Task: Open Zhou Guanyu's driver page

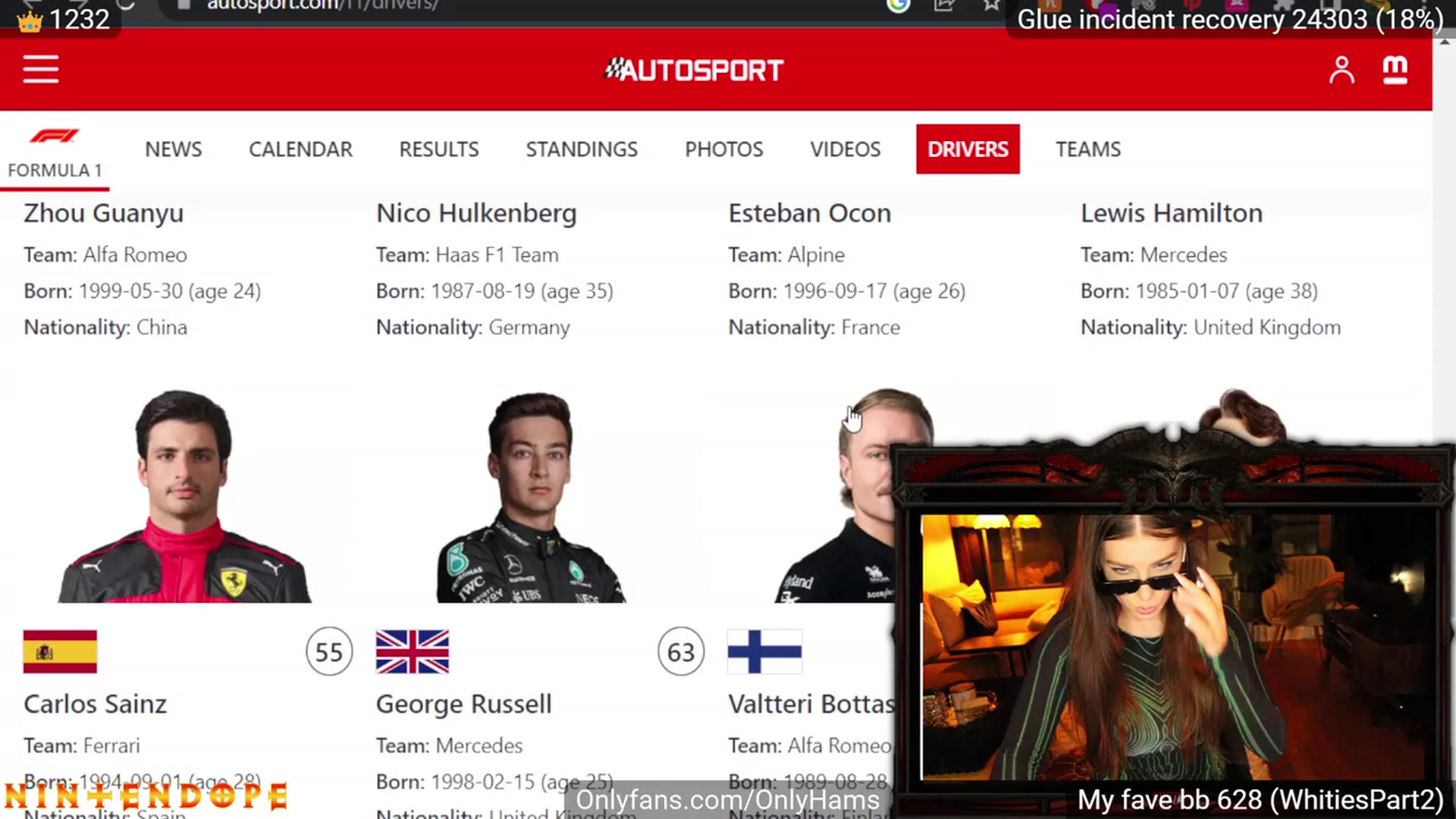Action: tap(104, 213)
